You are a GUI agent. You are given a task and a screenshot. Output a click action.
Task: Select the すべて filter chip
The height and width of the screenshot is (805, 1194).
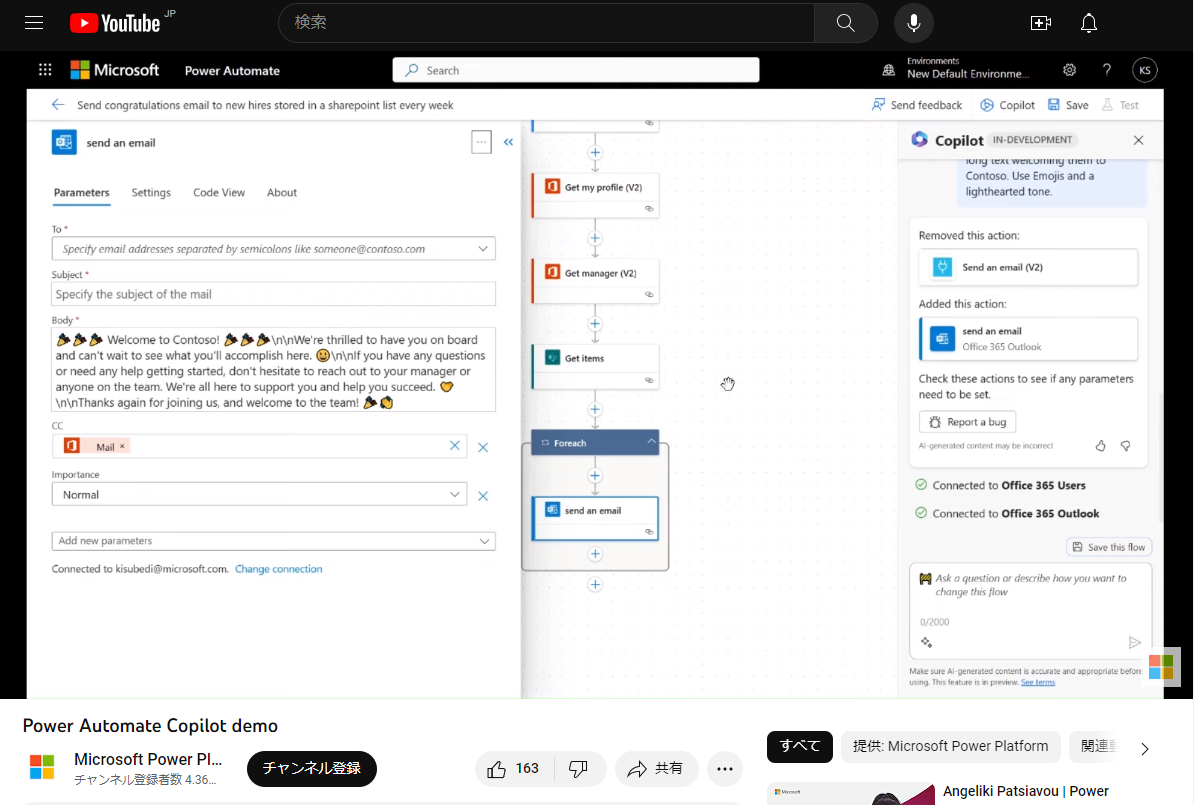tap(800, 746)
